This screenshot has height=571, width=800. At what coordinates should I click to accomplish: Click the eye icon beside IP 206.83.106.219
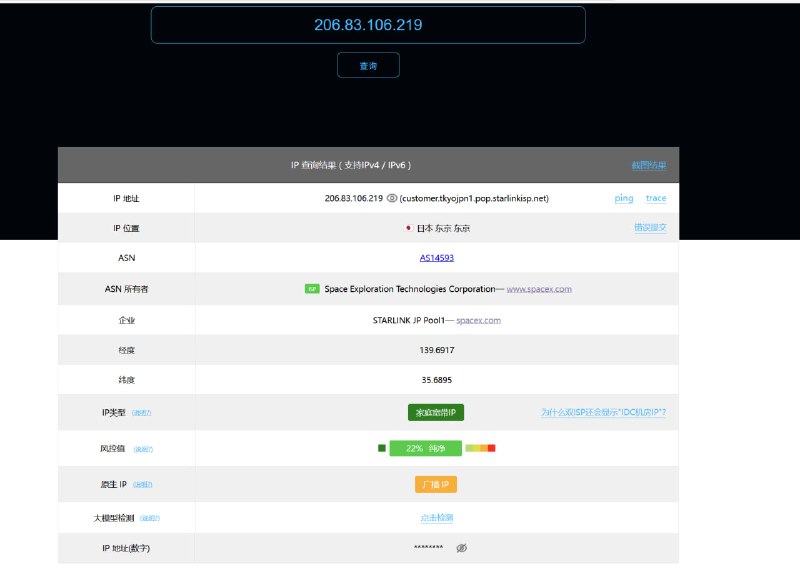coord(392,198)
